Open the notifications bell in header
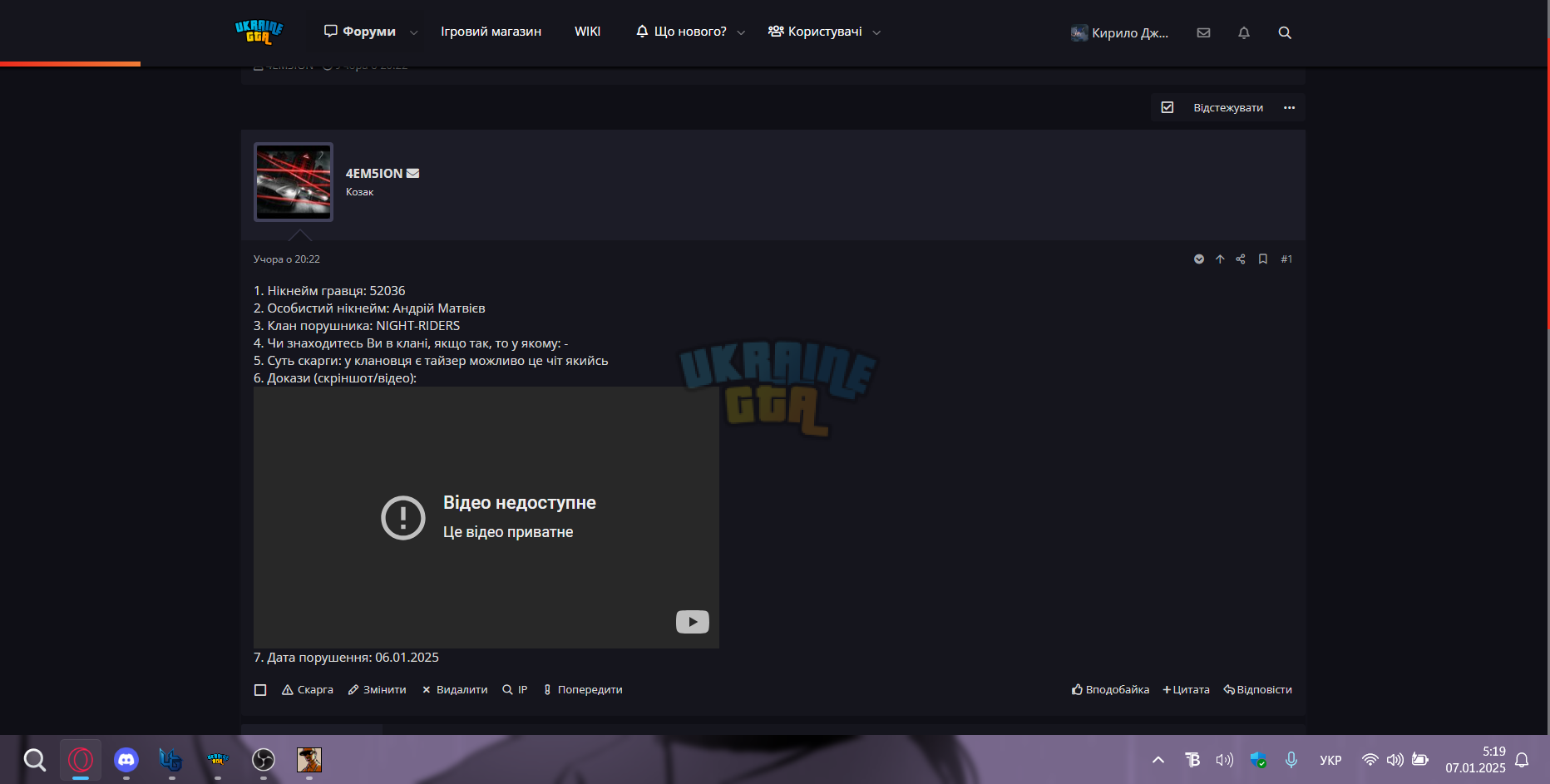The image size is (1550, 784). point(1244,32)
